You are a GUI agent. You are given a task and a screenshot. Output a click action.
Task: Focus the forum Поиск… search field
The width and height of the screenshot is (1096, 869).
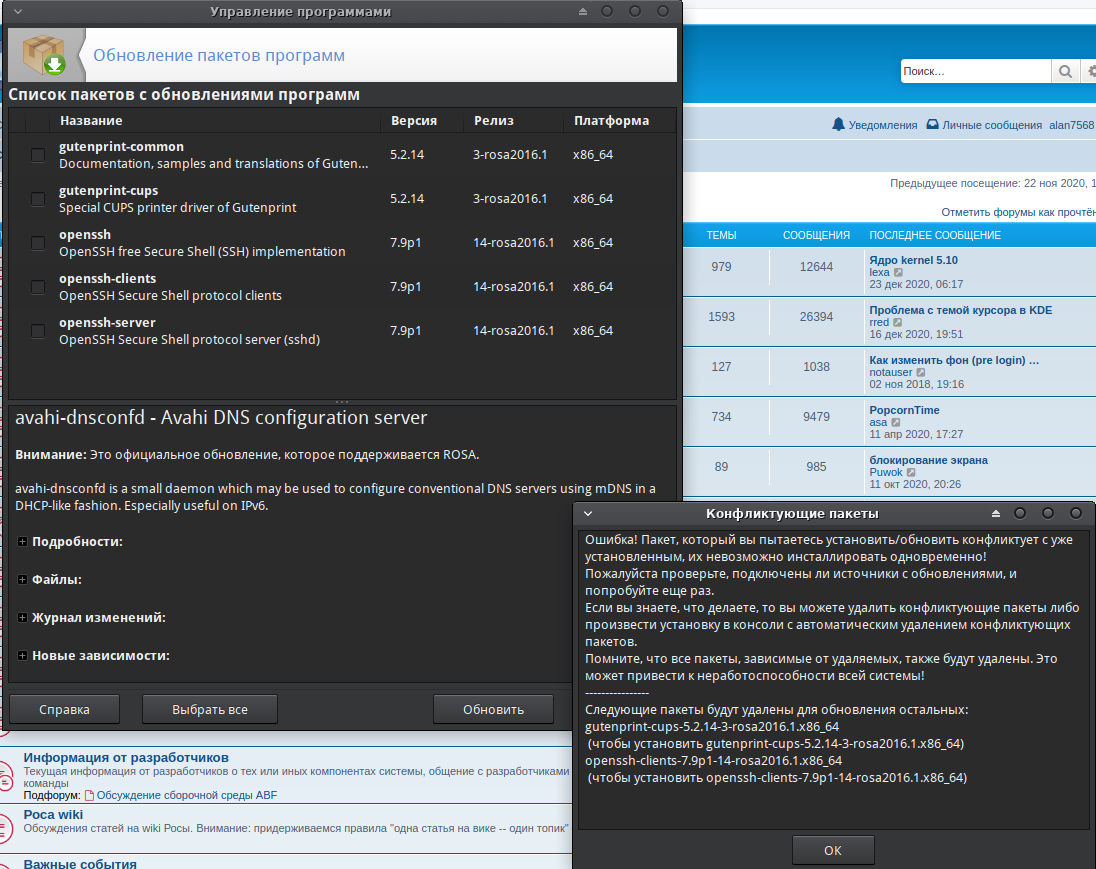(976, 71)
